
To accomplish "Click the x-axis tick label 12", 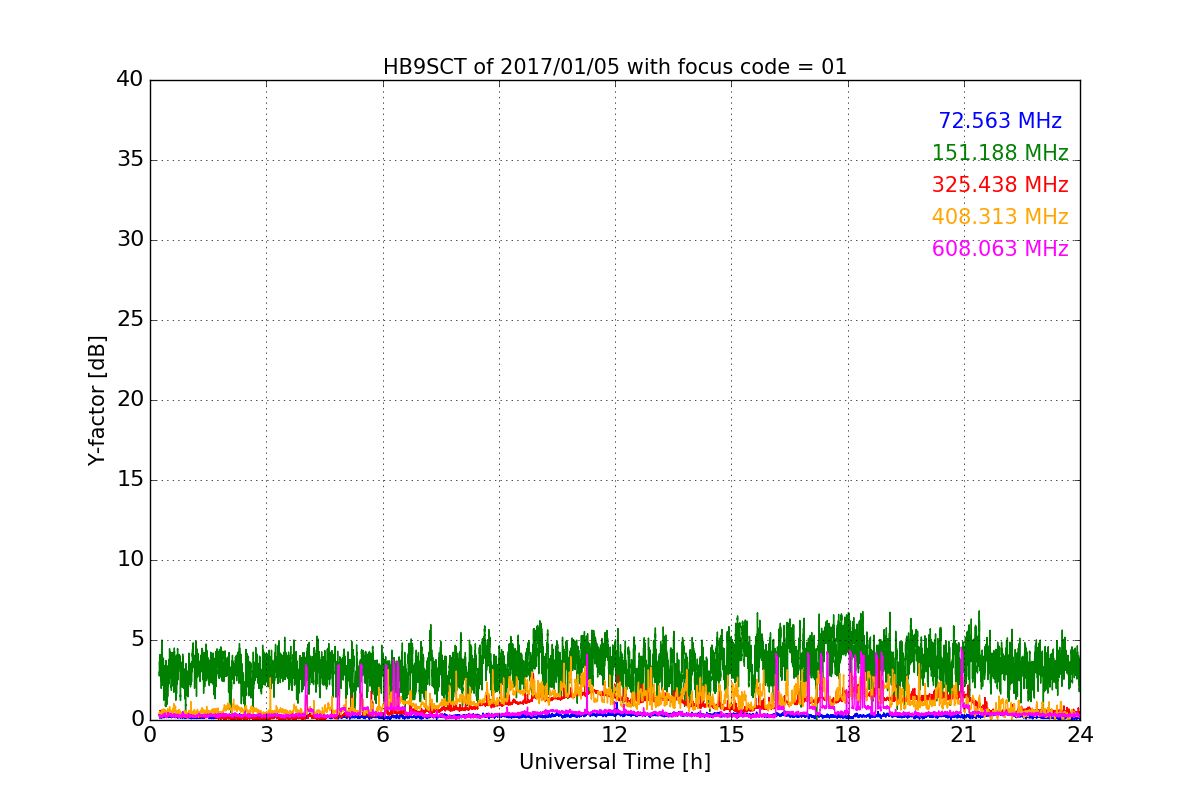I will pyautogui.click(x=615, y=734).
